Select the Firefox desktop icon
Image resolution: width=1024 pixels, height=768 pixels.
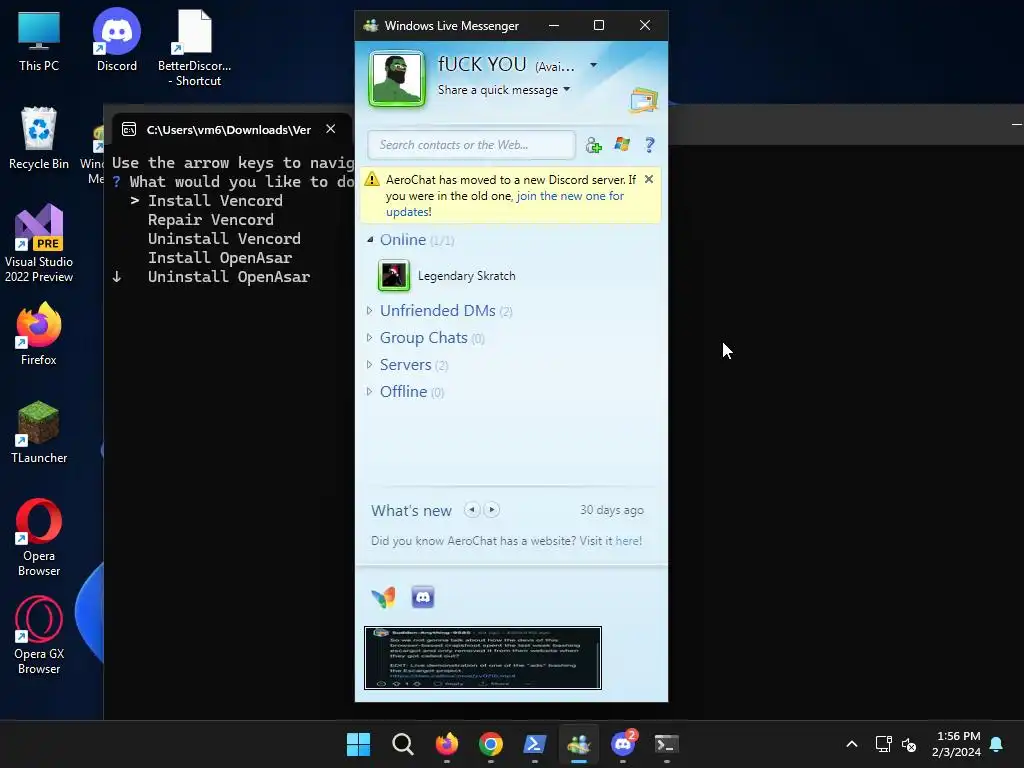tap(39, 334)
